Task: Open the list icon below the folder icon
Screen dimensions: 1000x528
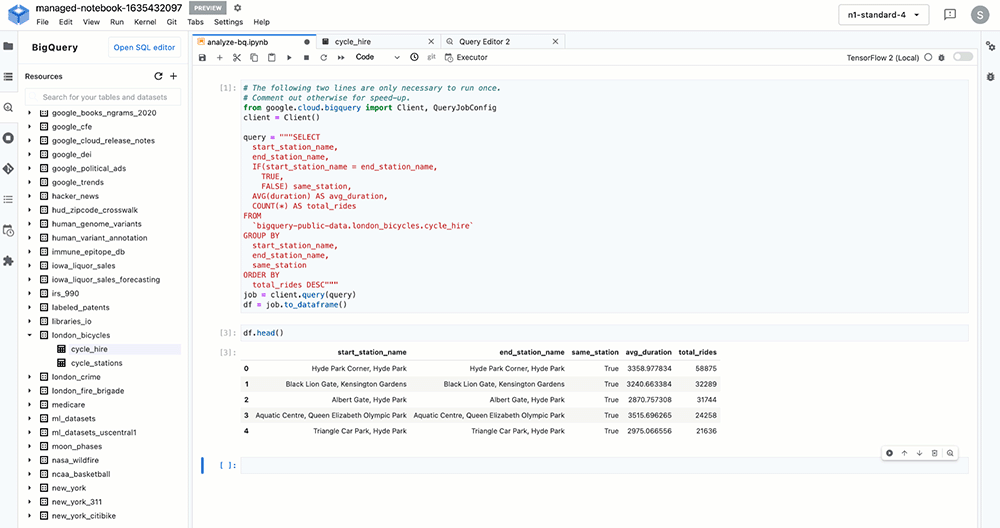Action: (x=8, y=77)
